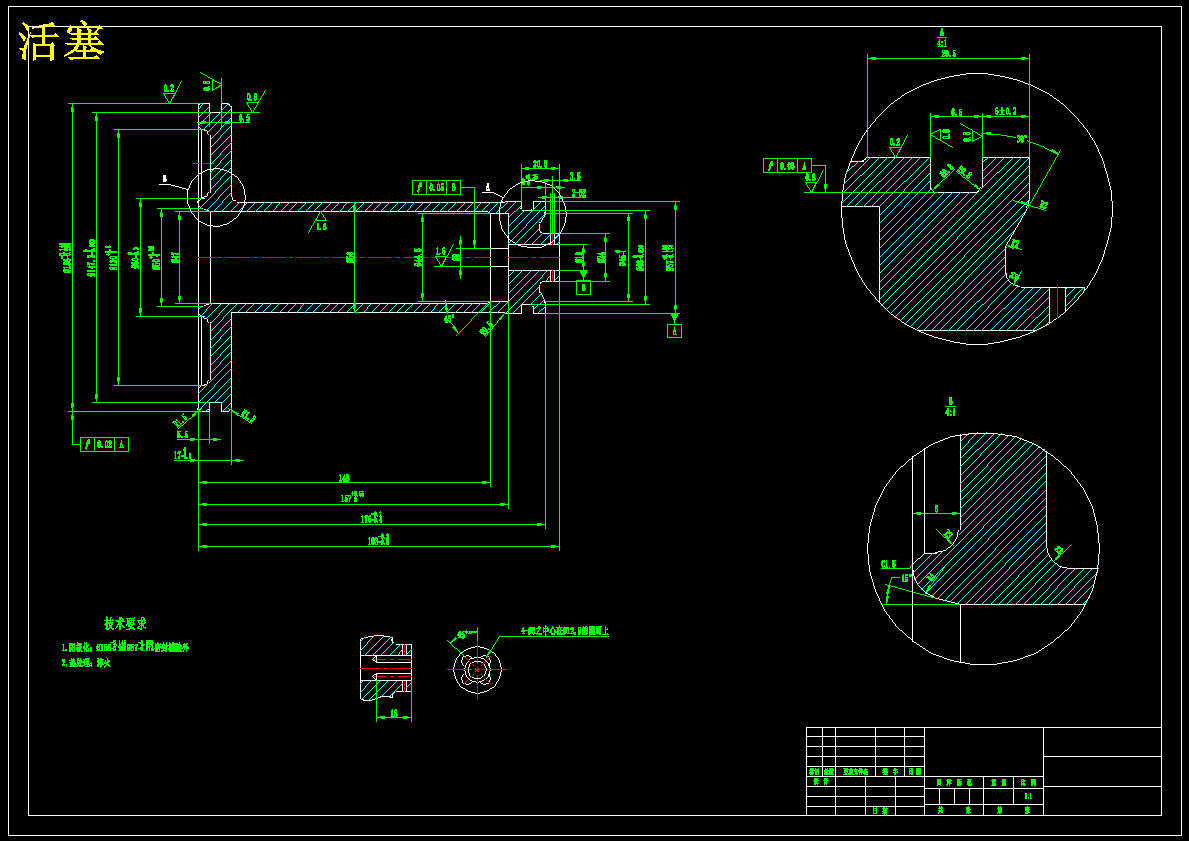This screenshot has height=841, width=1189.
Task: Select the 176 length dimension
Action: click(x=371, y=518)
